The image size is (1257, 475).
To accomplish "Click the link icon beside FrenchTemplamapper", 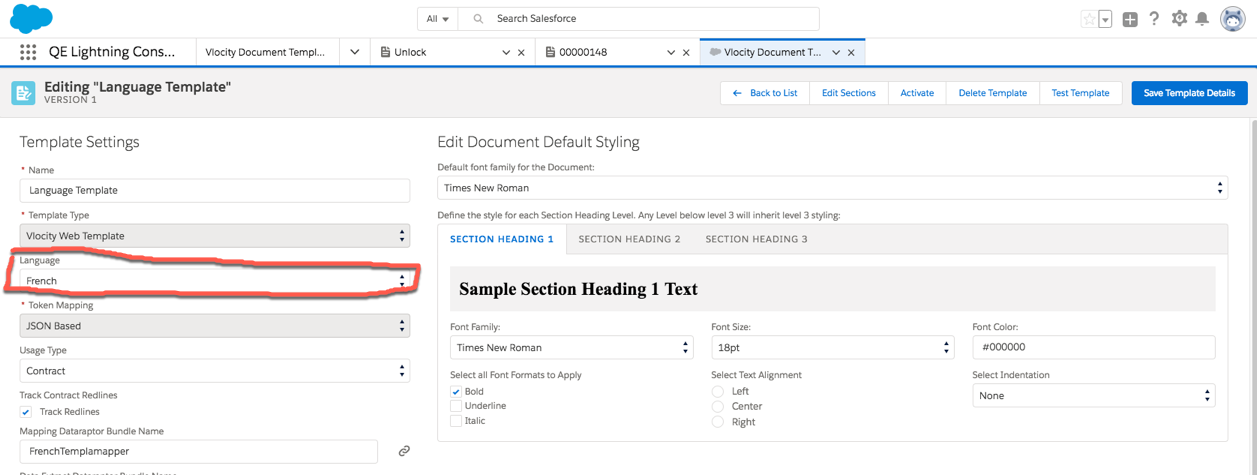I will click(404, 451).
